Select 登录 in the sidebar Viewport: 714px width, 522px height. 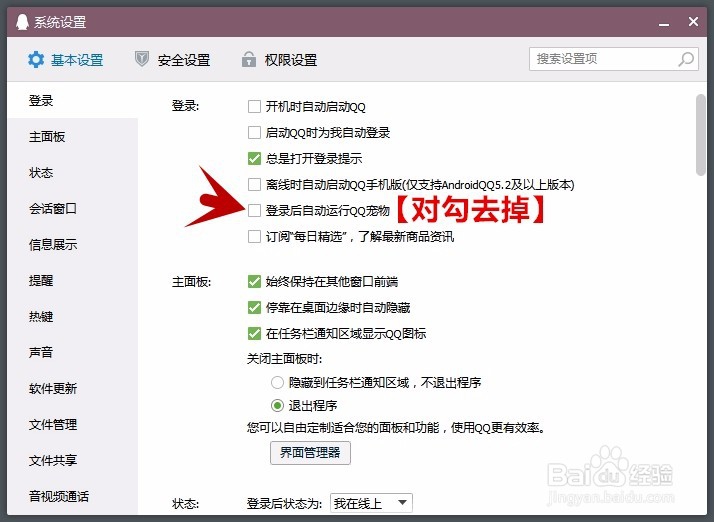coord(72,100)
